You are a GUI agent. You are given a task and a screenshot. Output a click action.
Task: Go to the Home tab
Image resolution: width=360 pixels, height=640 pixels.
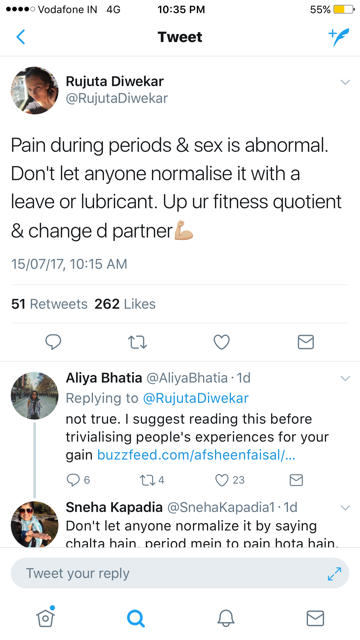46,617
